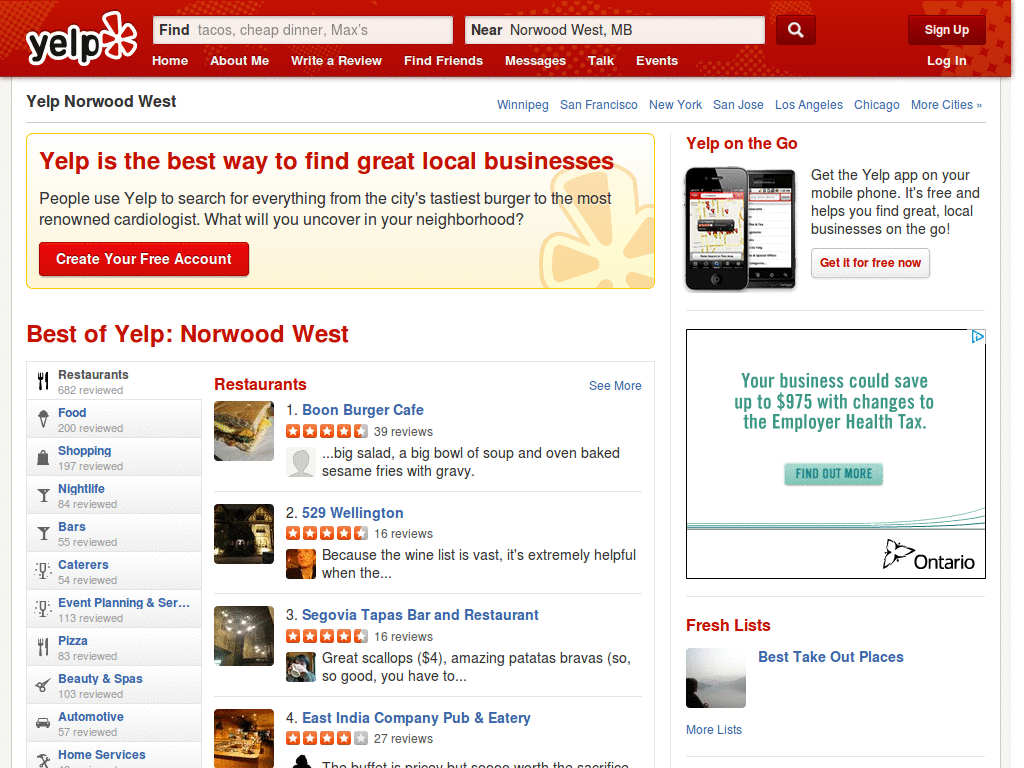Click the Create Your Free Account button
This screenshot has height=768, width=1024.
click(x=143, y=258)
